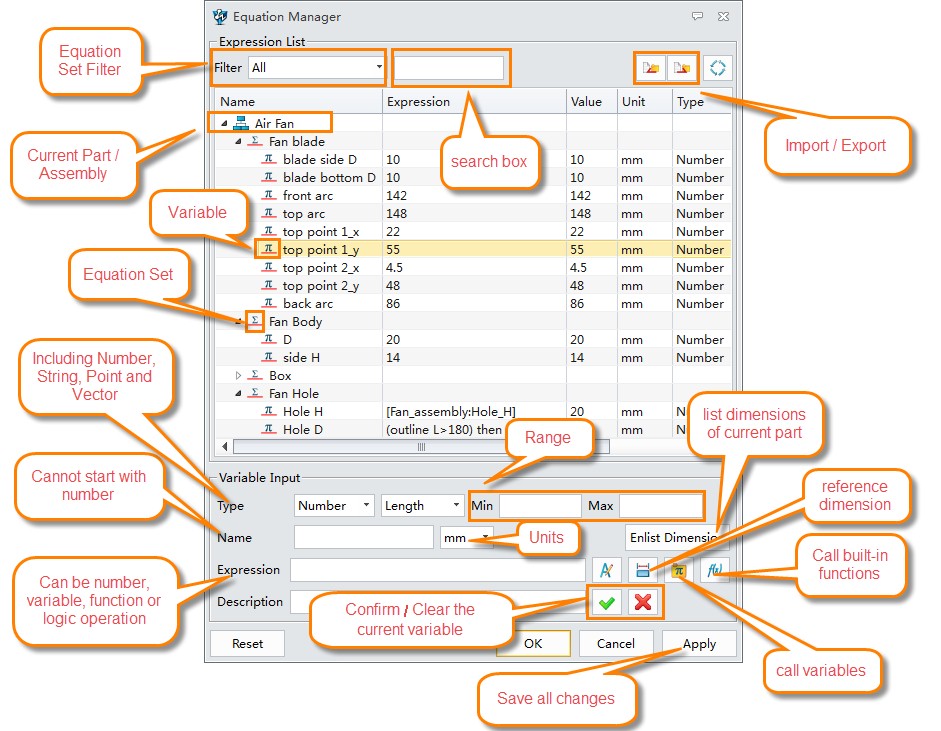Collapse the Fan blade equation set

point(239,142)
